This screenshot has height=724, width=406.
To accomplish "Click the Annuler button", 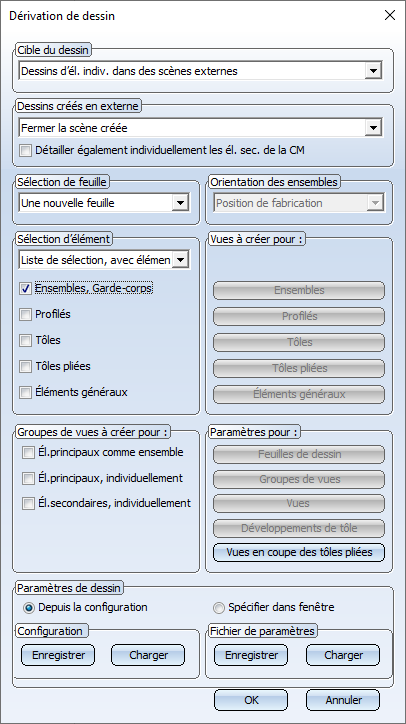I will point(343,700).
